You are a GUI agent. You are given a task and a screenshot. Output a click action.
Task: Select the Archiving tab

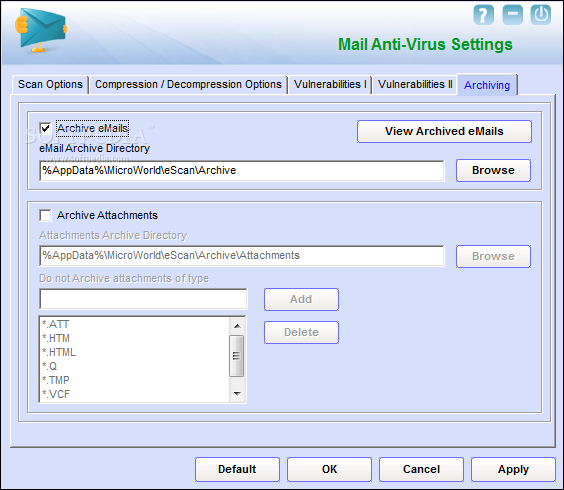pos(487,85)
